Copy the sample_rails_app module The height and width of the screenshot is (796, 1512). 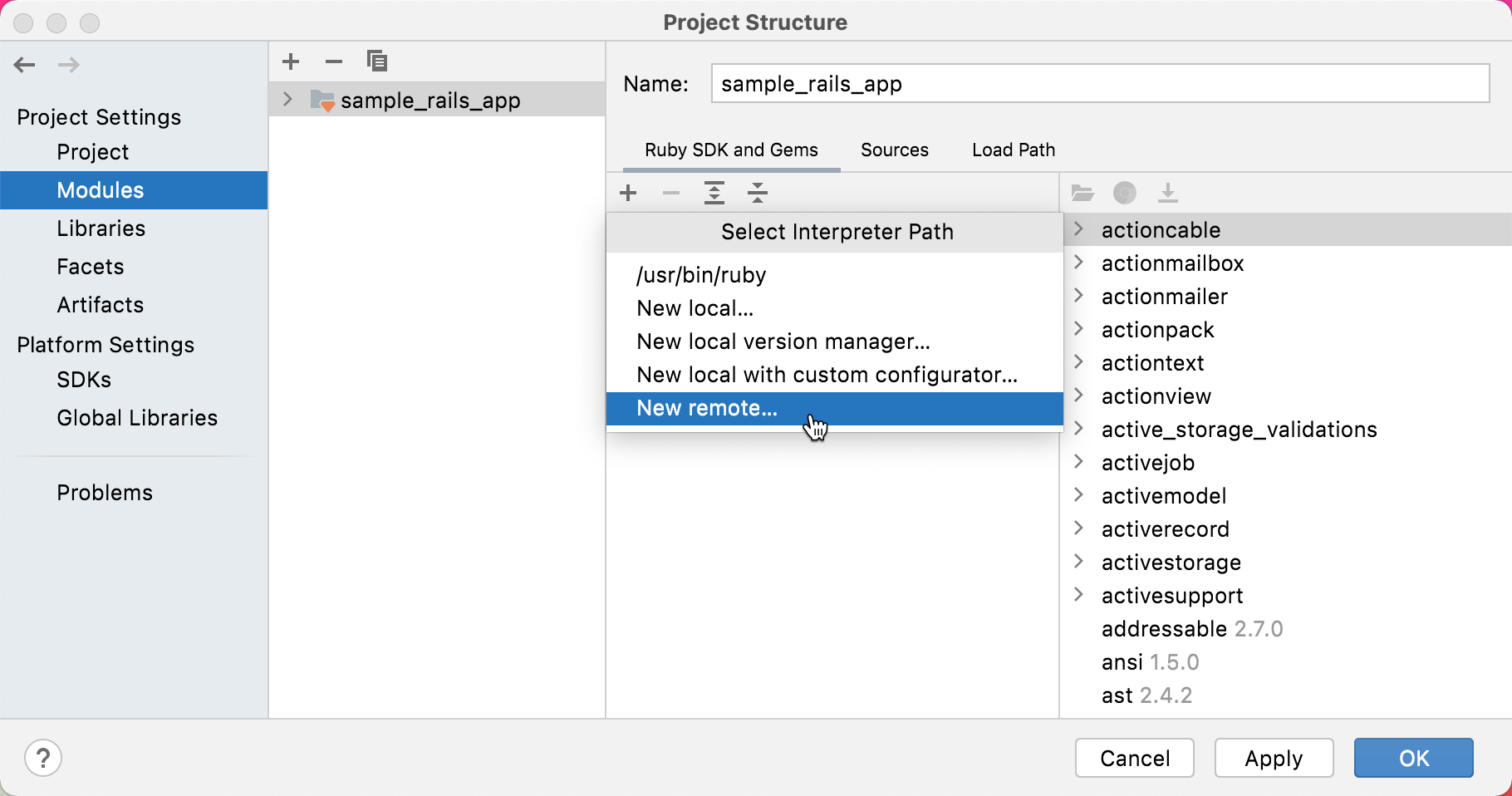[377, 61]
